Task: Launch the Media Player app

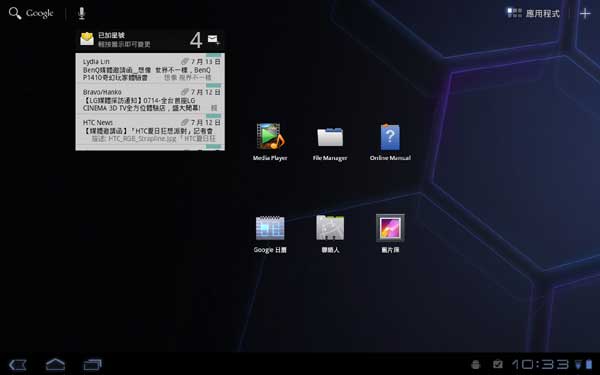Action: pos(270,142)
